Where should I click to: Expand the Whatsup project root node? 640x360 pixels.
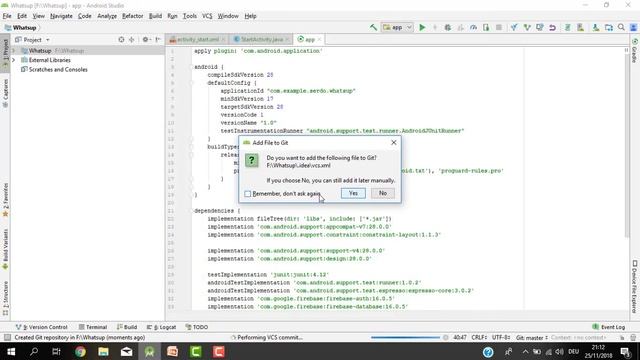click(x=14, y=51)
